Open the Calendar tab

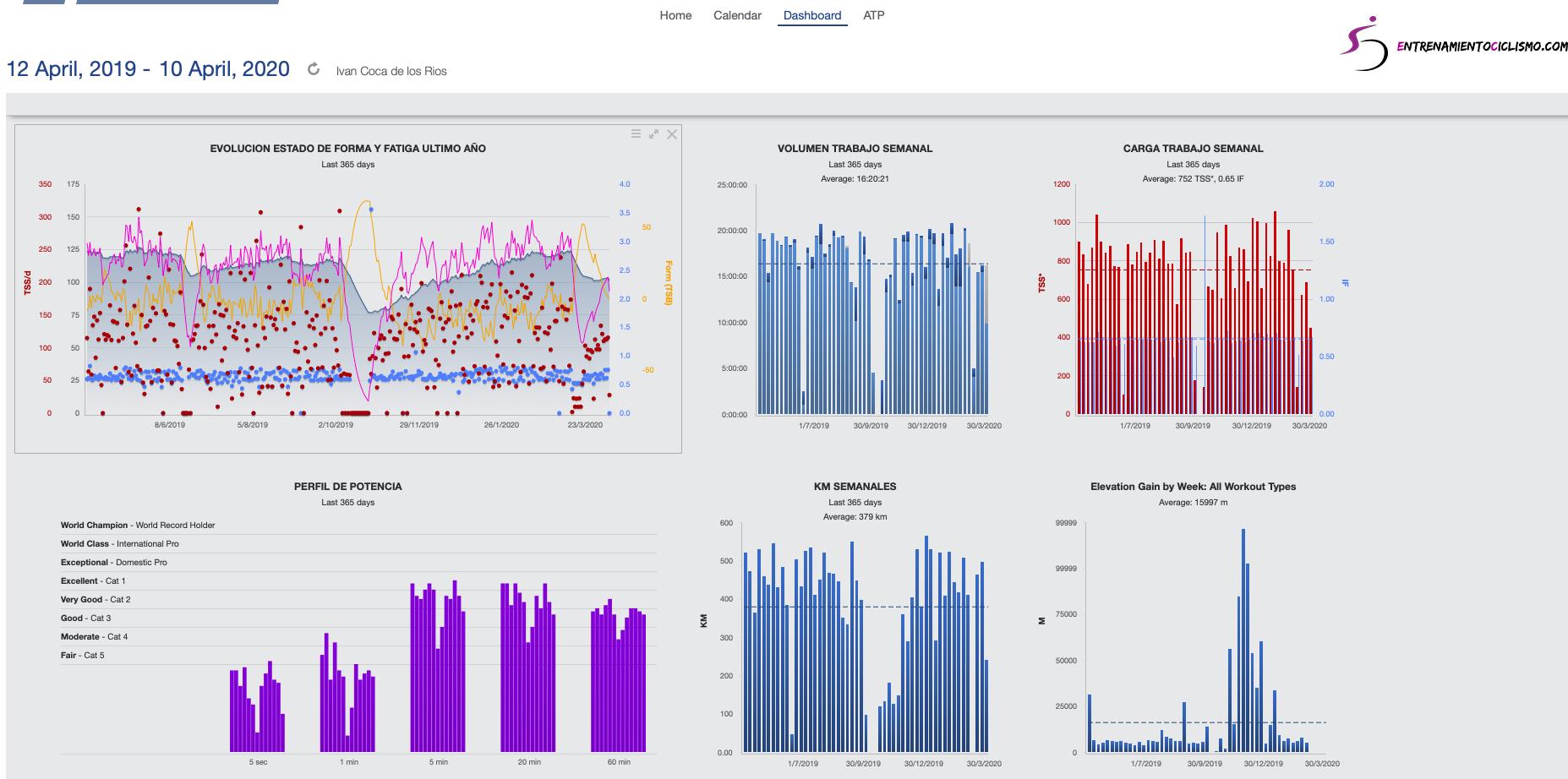click(x=737, y=15)
